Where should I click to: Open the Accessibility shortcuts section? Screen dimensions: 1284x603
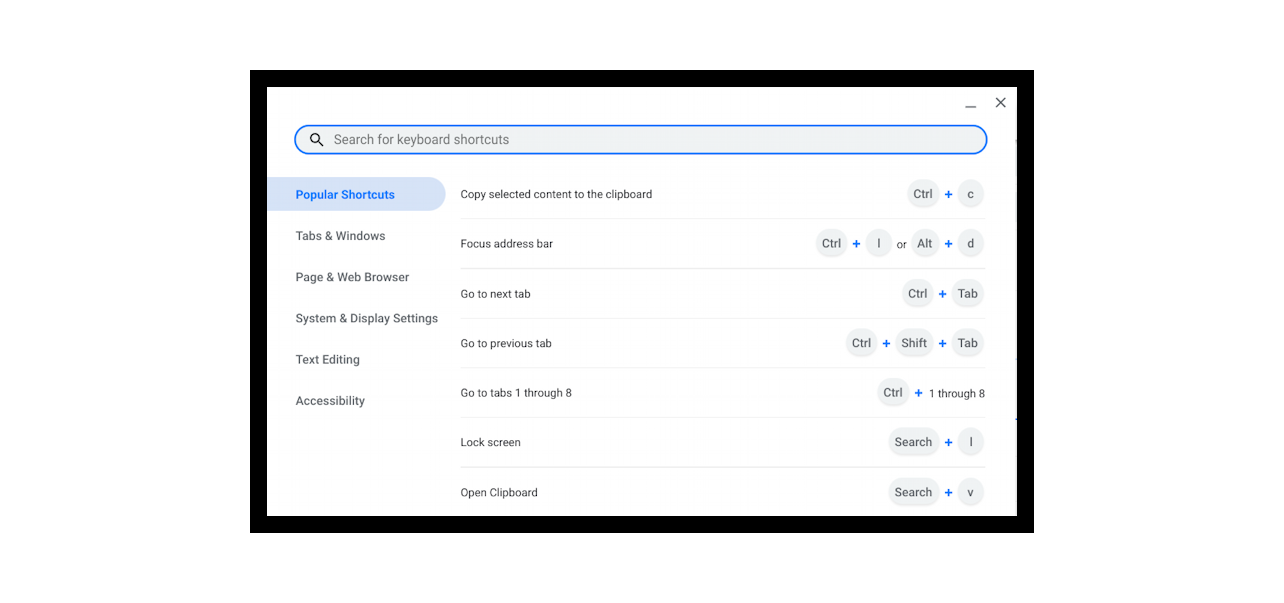pos(330,400)
